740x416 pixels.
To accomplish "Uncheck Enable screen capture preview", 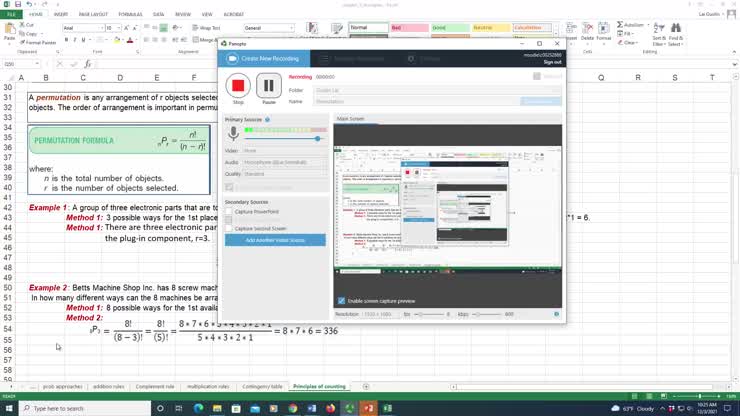I will point(342,300).
